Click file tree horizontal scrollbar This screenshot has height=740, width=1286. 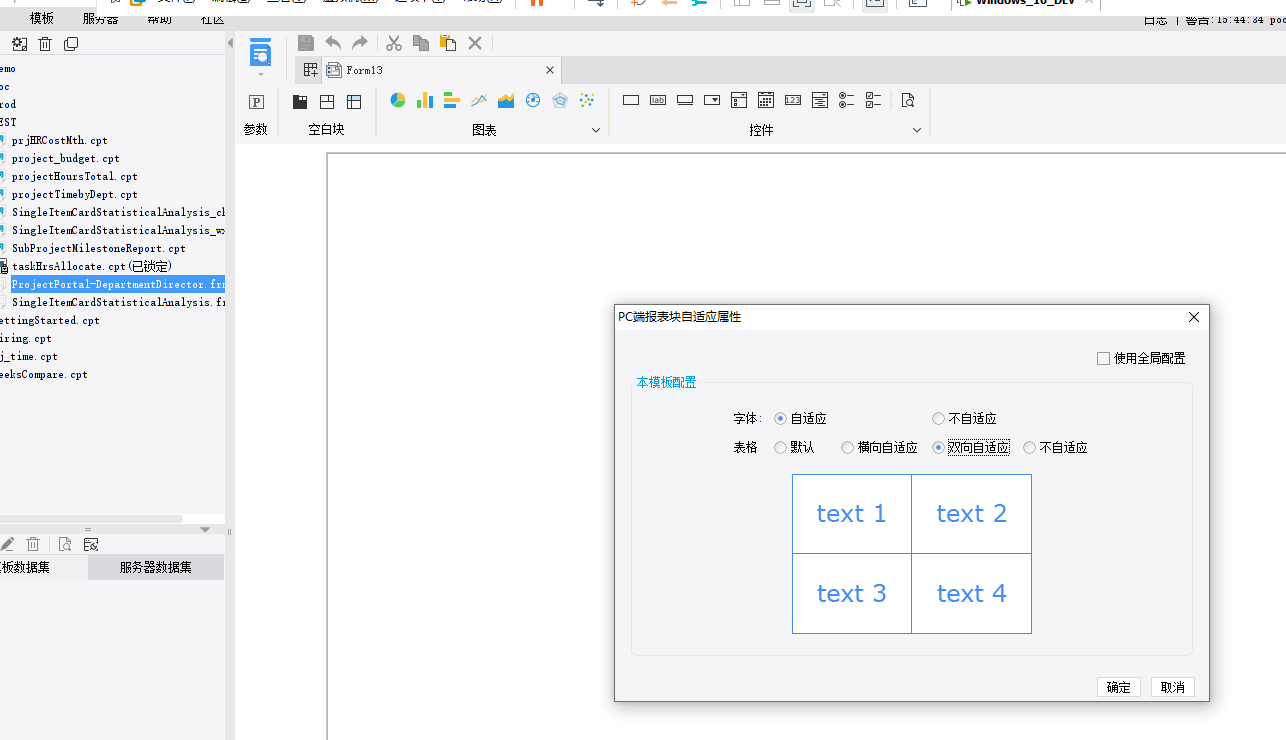coord(91,518)
